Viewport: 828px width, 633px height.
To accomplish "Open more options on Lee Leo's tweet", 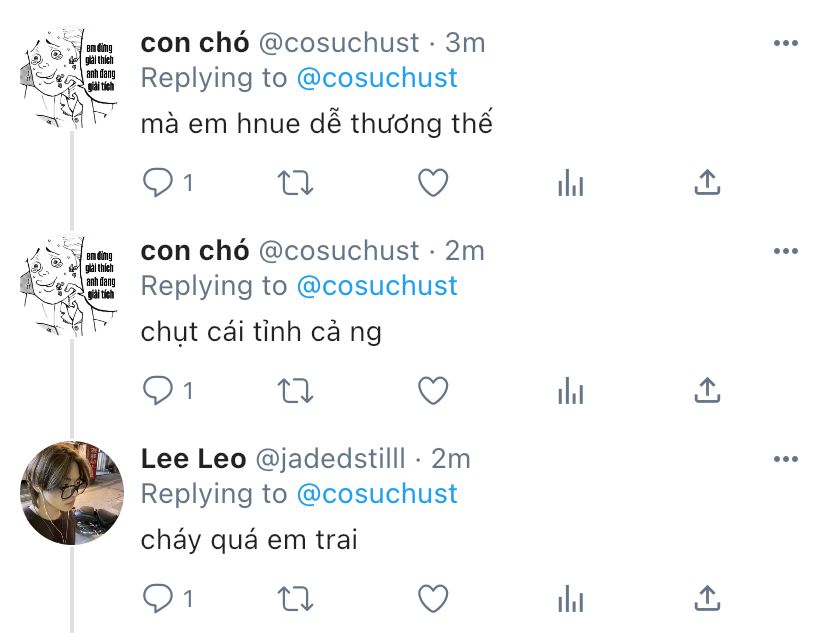I will pos(786,459).
